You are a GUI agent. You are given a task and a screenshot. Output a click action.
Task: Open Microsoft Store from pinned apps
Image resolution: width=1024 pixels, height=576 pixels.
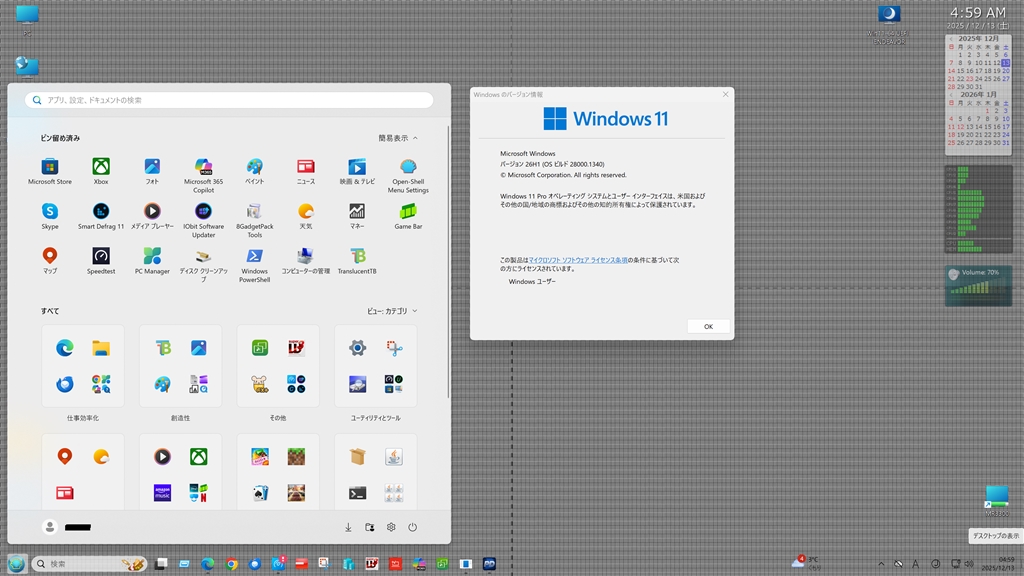coord(49,167)
